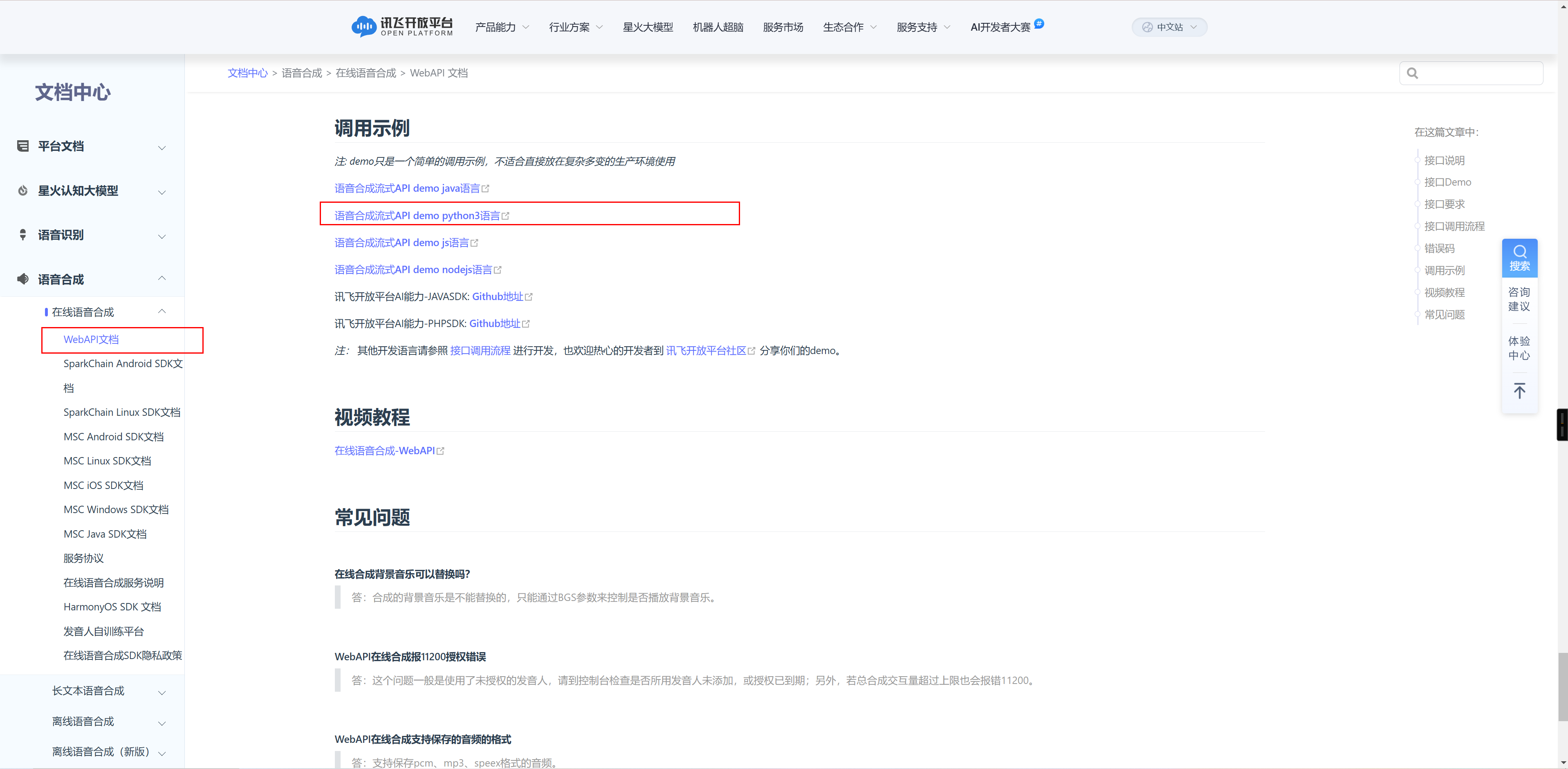Open 服务协议 sidebar item
Viewport: 1568px width, 769px height.
83,558
